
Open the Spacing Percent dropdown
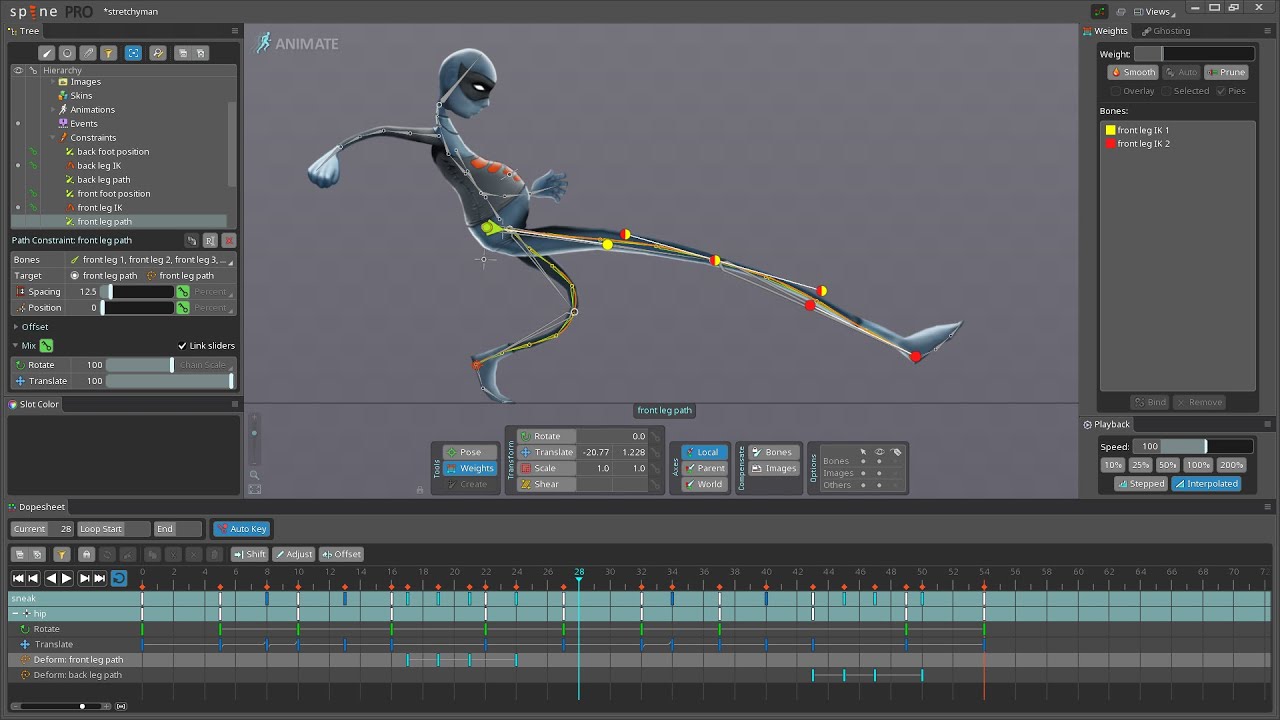click(212, 292)
